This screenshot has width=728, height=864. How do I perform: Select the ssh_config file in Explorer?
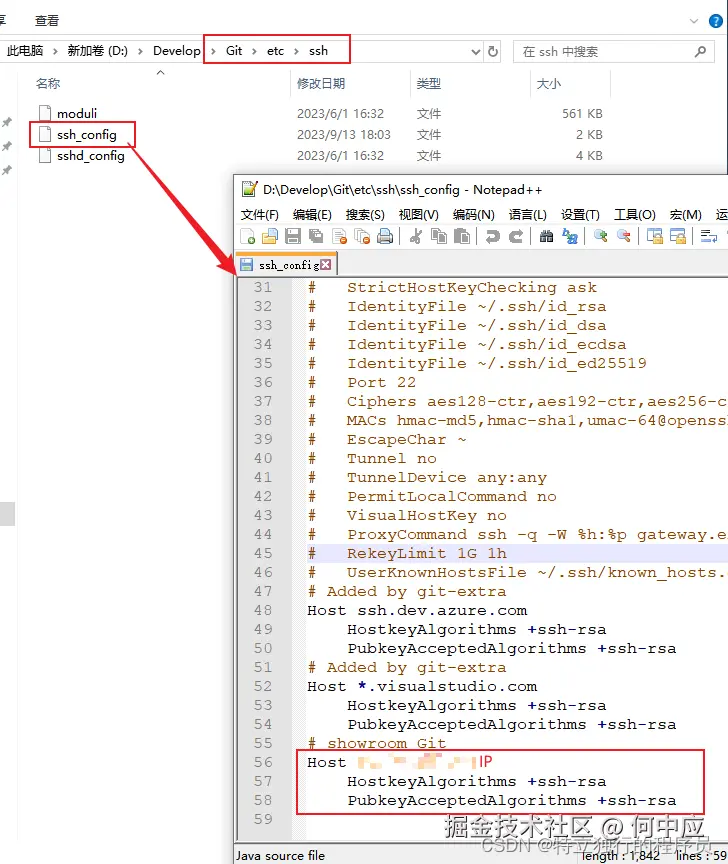point(87,134)
